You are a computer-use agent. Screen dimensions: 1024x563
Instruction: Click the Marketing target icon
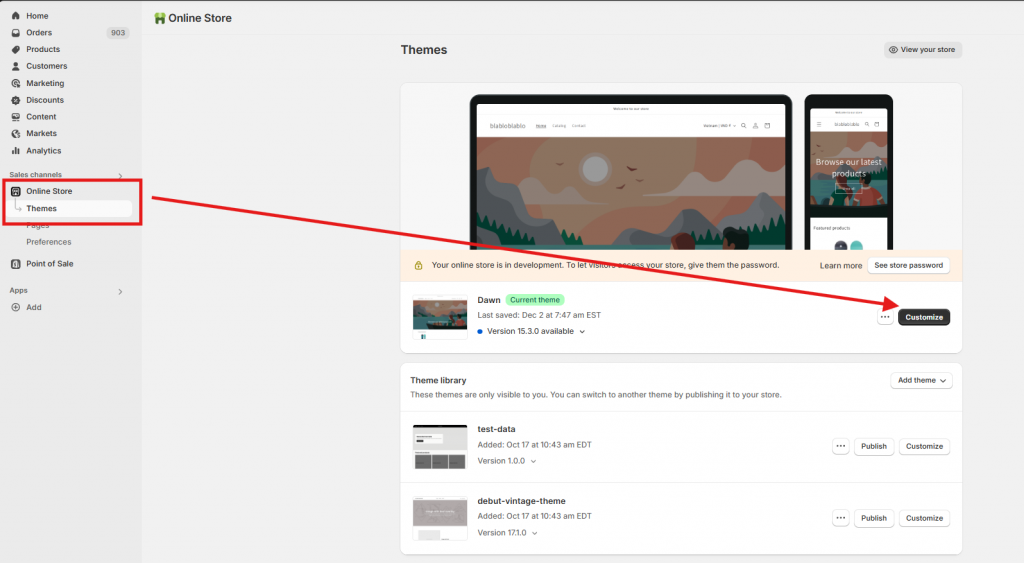point(16,83)
